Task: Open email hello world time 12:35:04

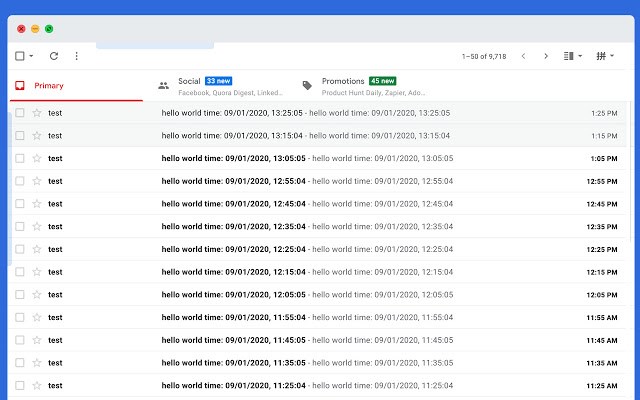Action: pyautogui.click(x=317, y=226)
